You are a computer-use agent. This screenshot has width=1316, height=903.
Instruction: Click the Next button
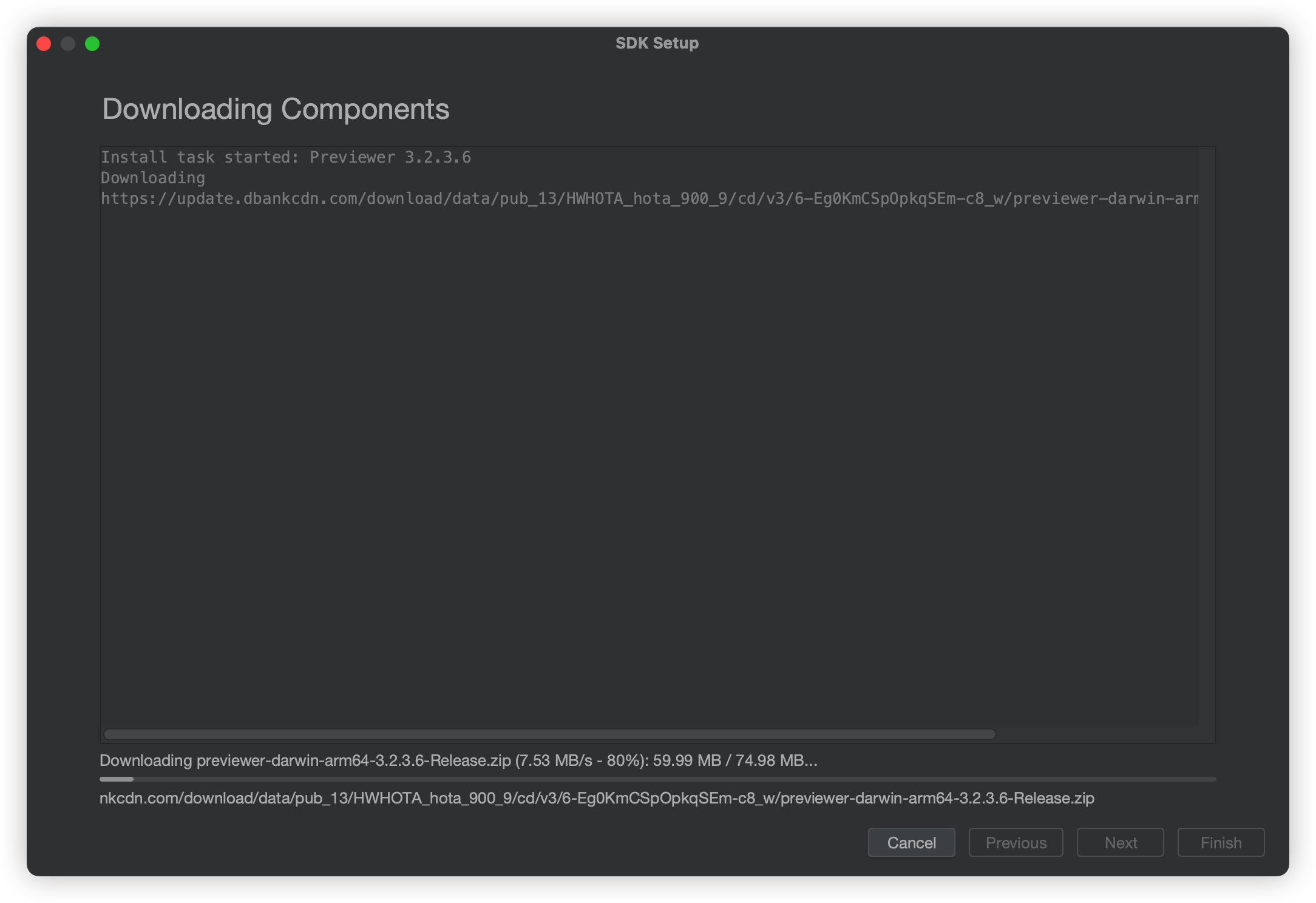pos(1120,842)
